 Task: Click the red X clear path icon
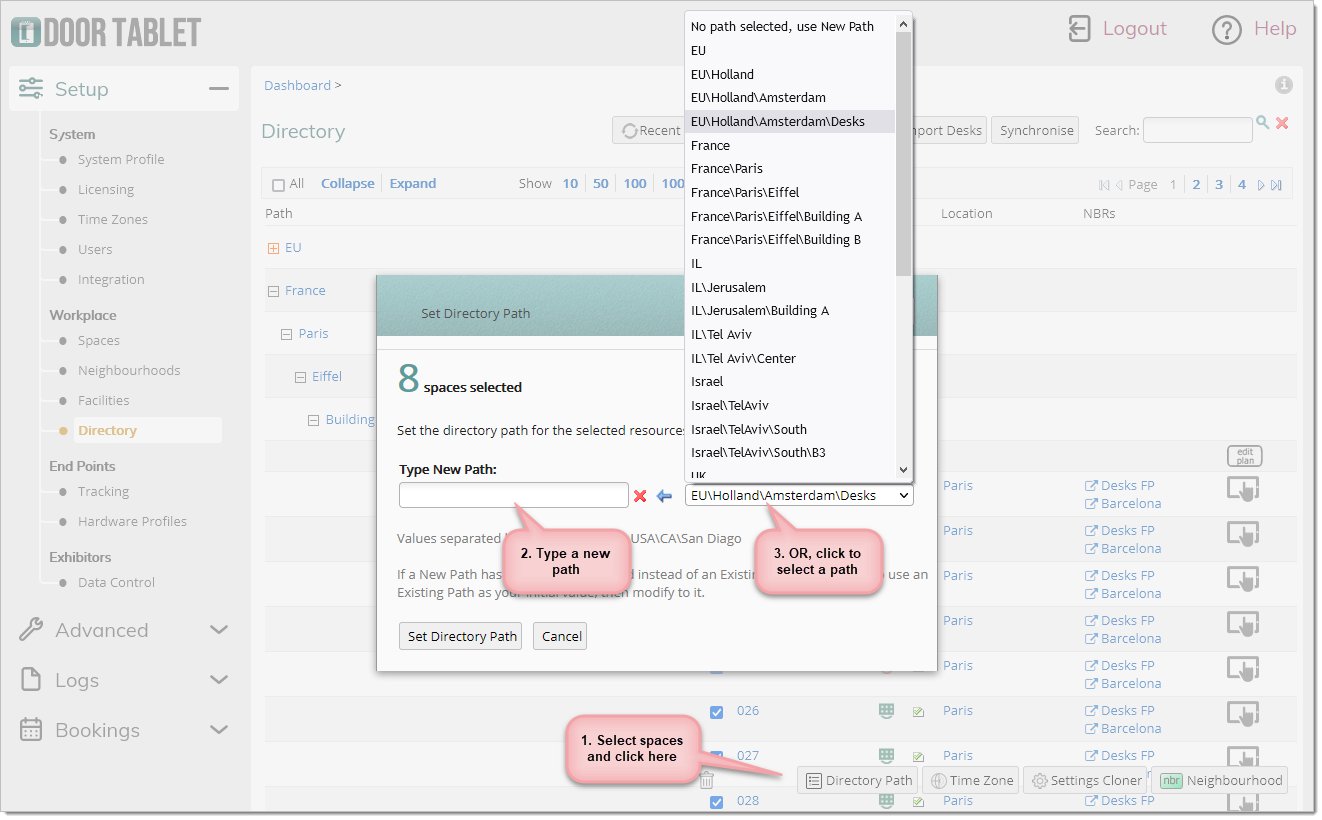(640, 496)
